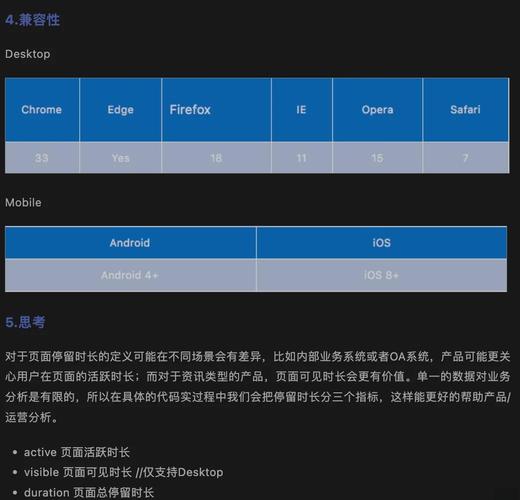Click the 'Mobile' label above the second table
Viewport: 520px width, 500px height.
click(23, 202)
